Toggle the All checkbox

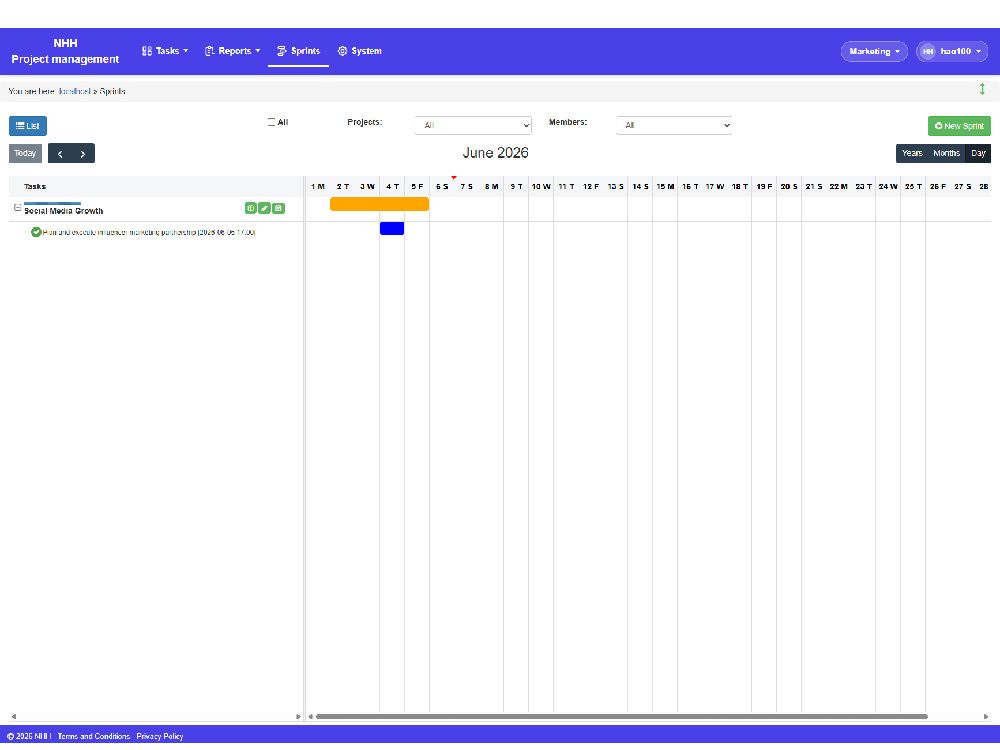pos(272,122)
